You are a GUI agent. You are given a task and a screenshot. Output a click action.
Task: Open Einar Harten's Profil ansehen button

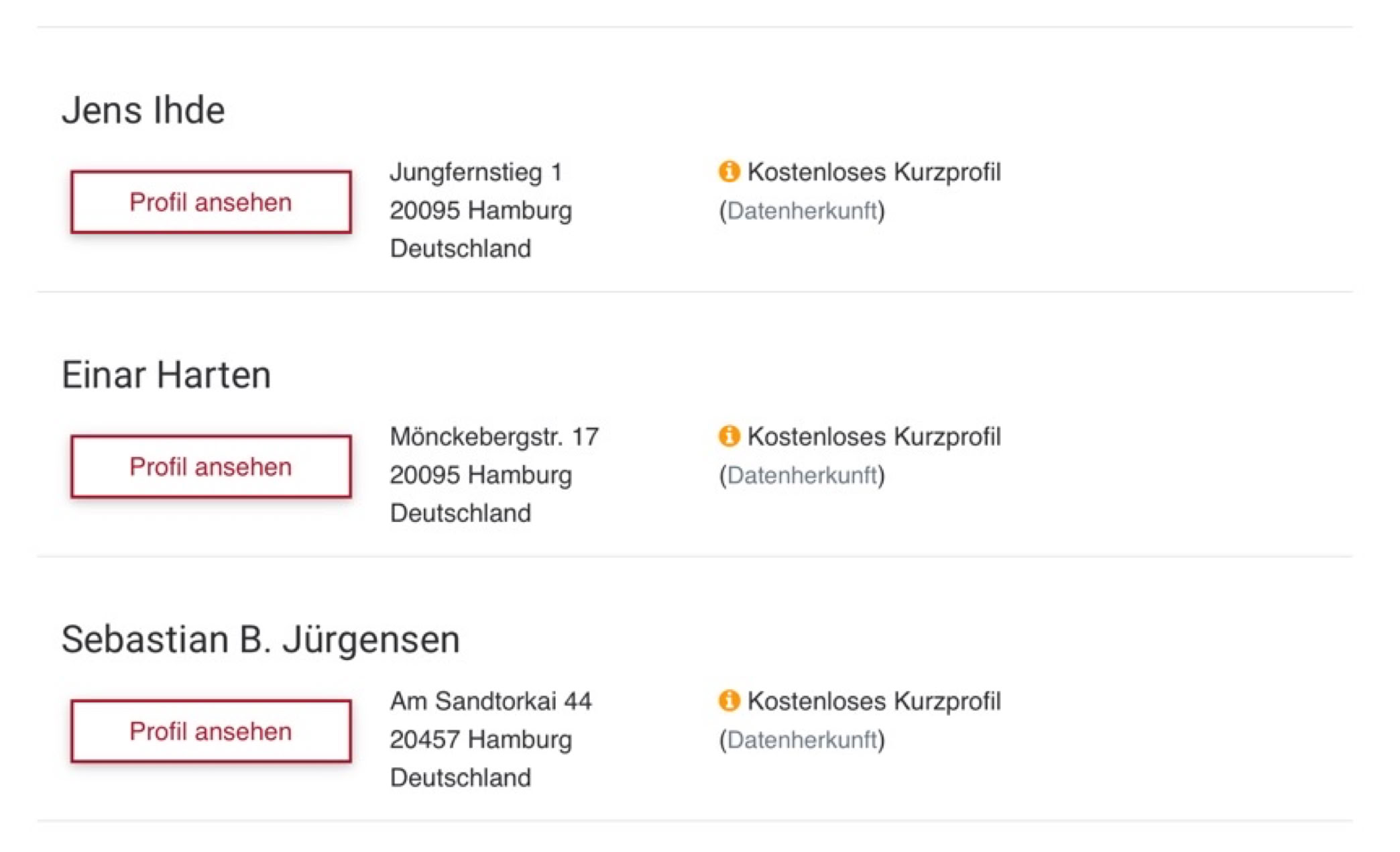[x=211, y=466]
